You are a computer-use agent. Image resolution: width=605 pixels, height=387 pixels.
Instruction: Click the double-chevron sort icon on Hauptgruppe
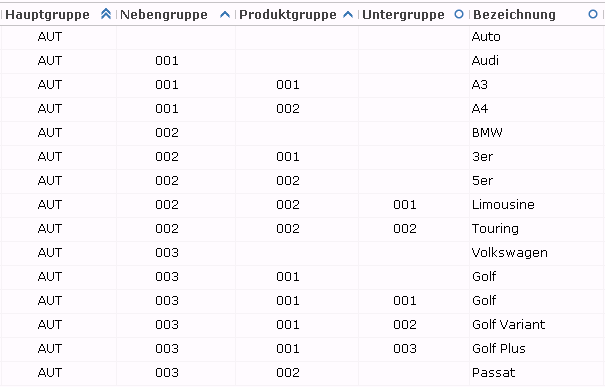click(106, 14)
